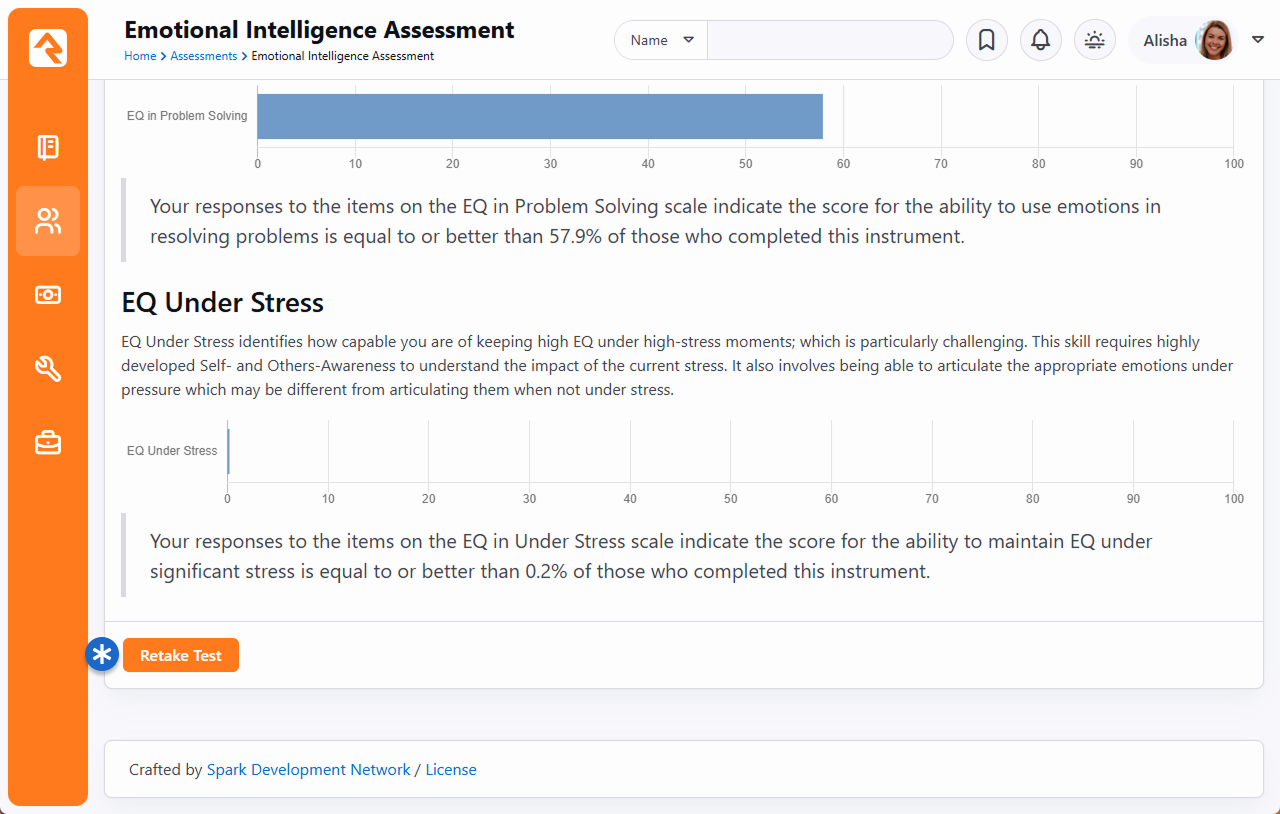Expand the Alisha user menu arrow
Image resolution: width=1280 pixels, height=814 pixels.
click(1257, 40)
